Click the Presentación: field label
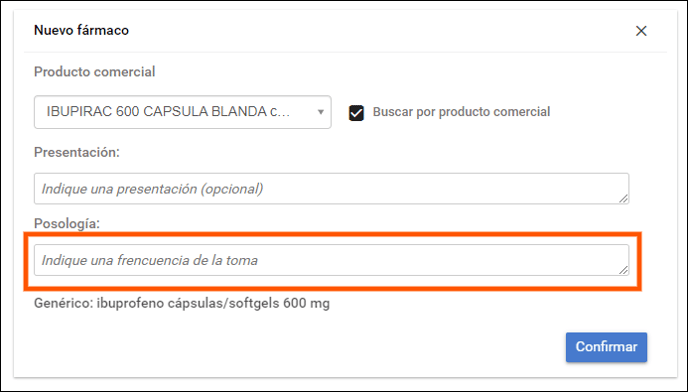 coord(77,152)
